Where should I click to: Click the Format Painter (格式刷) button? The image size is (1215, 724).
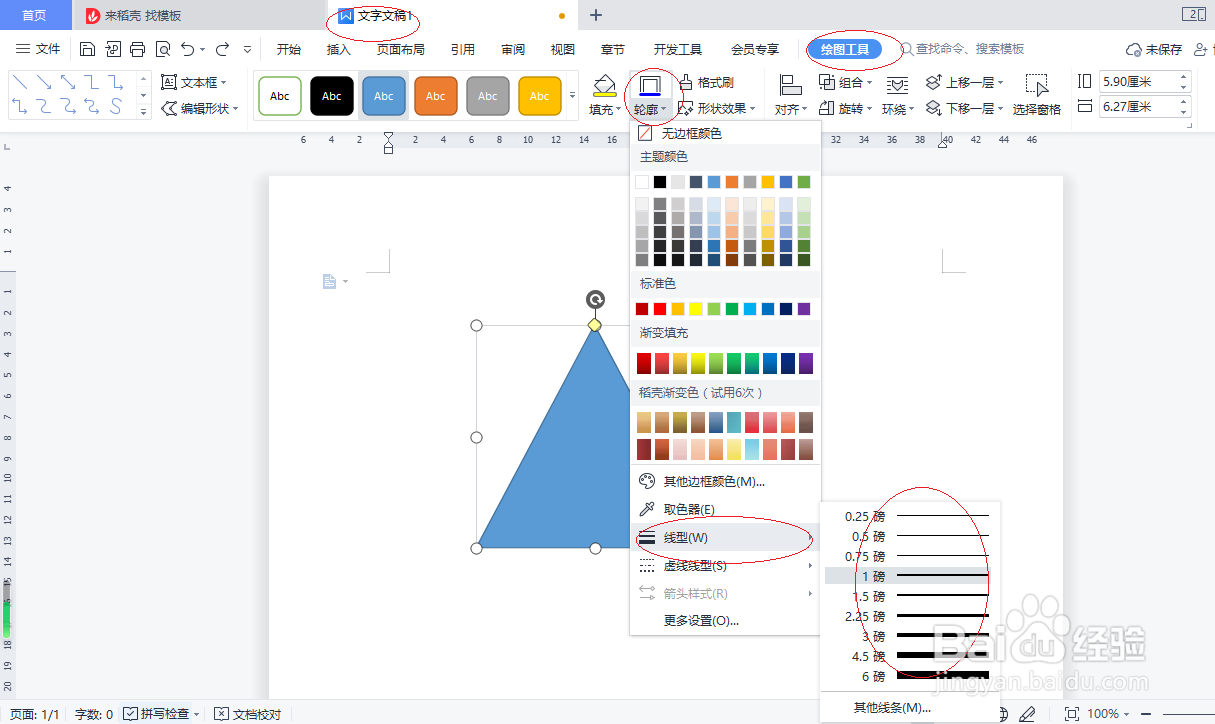click(x=706, y=82)
